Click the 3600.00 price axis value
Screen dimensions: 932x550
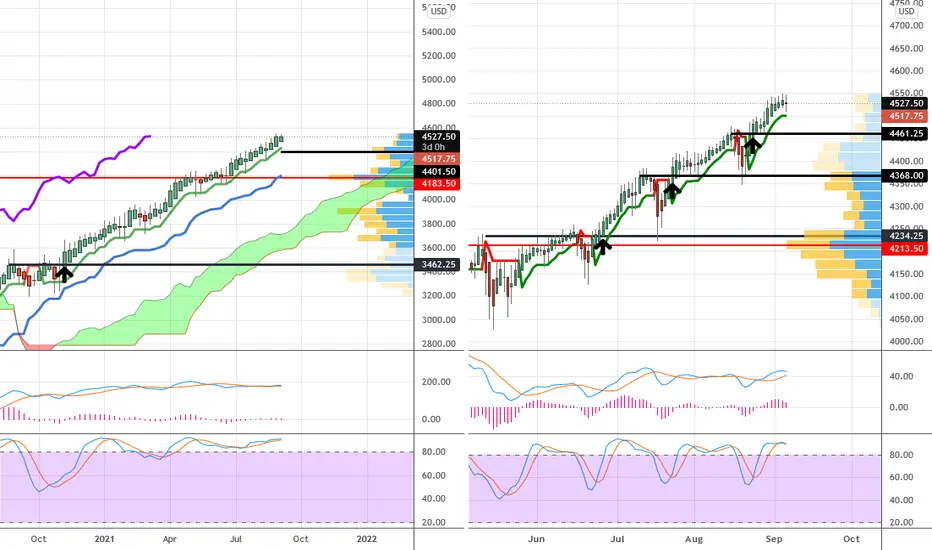coord(439,247)
